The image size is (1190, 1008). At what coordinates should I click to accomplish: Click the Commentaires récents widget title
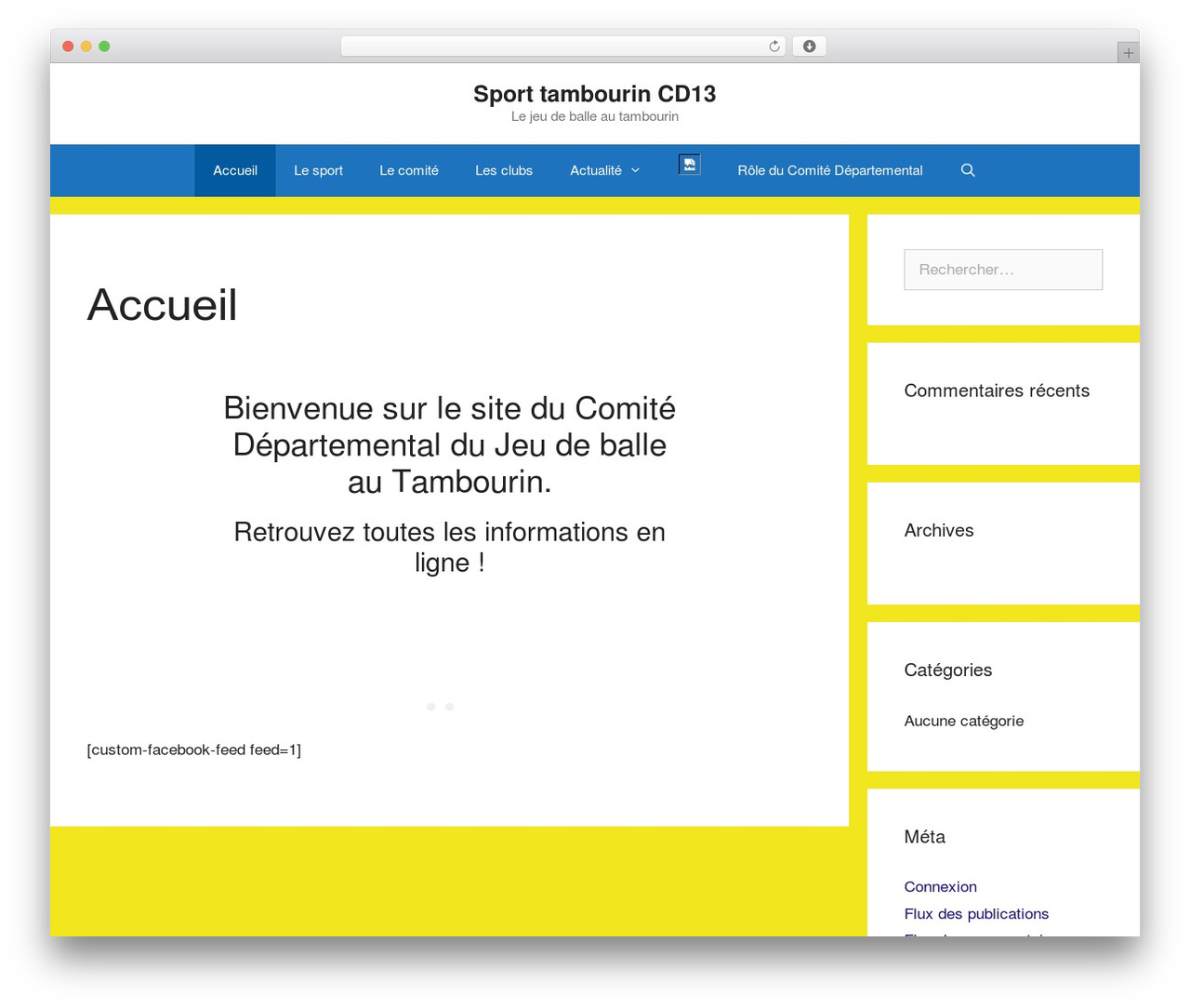pyautogui.click(x=997, y=391)
